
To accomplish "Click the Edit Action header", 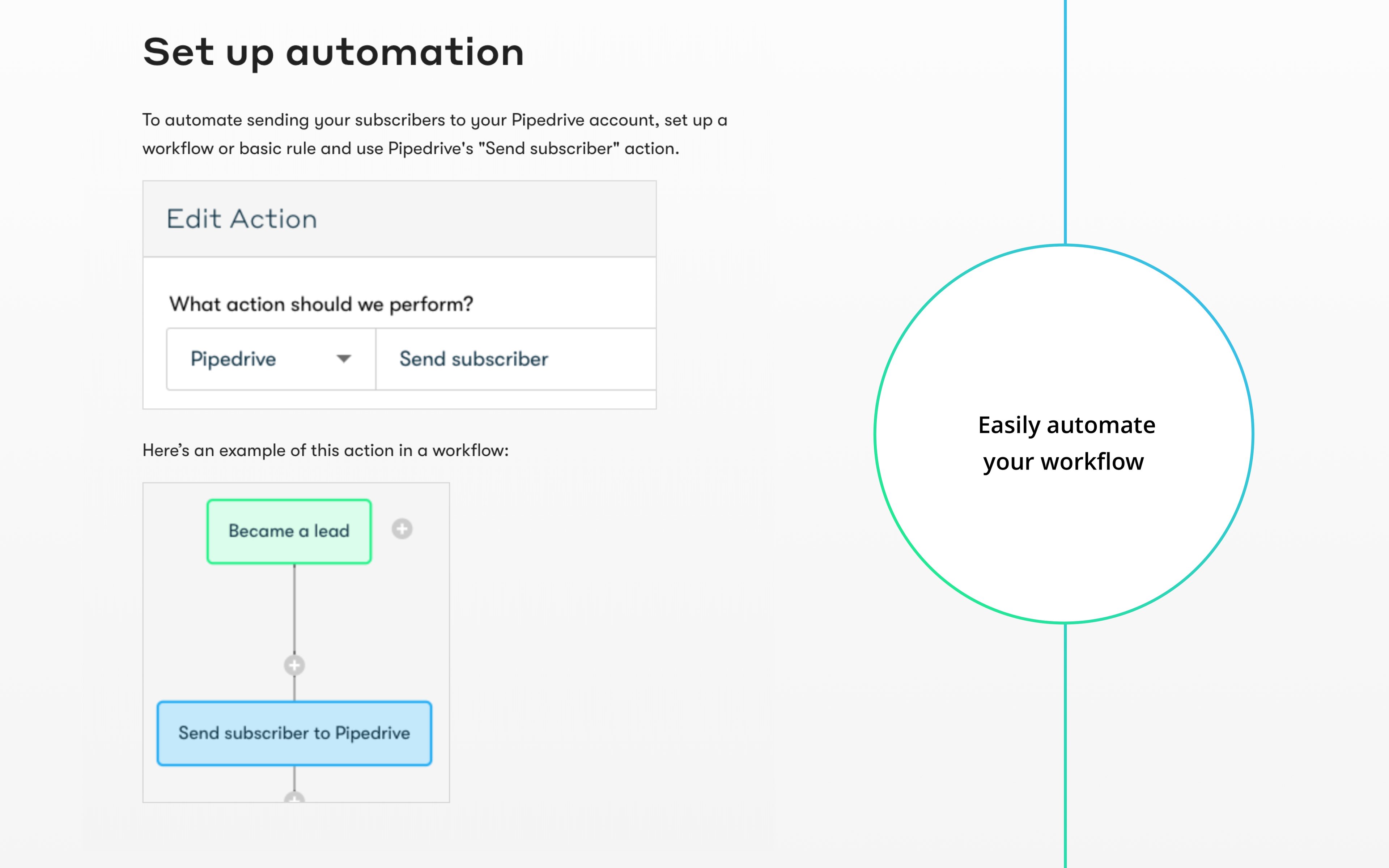I will [242, 219].
